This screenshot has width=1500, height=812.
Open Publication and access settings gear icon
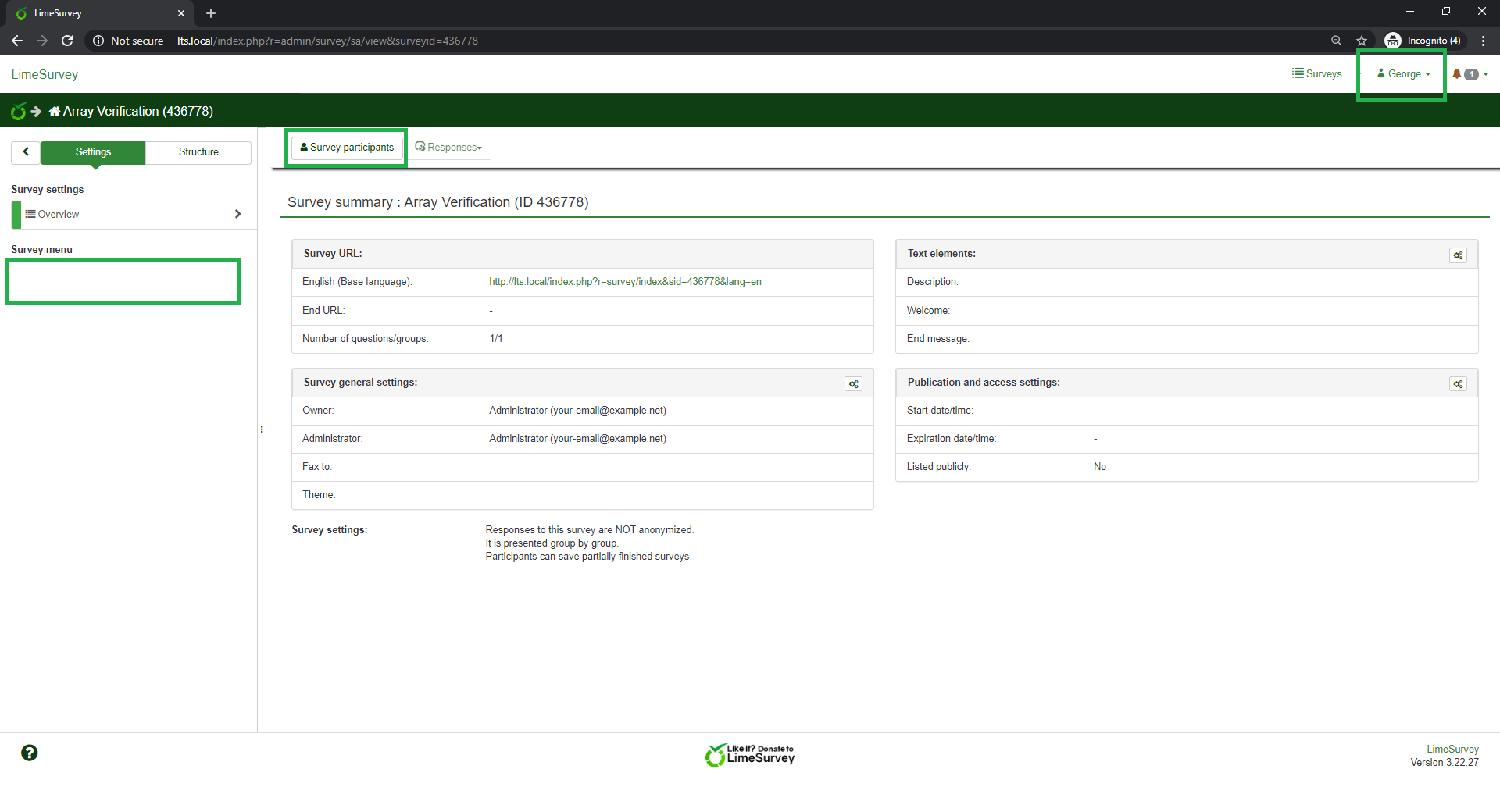[x=1458, y=384]
